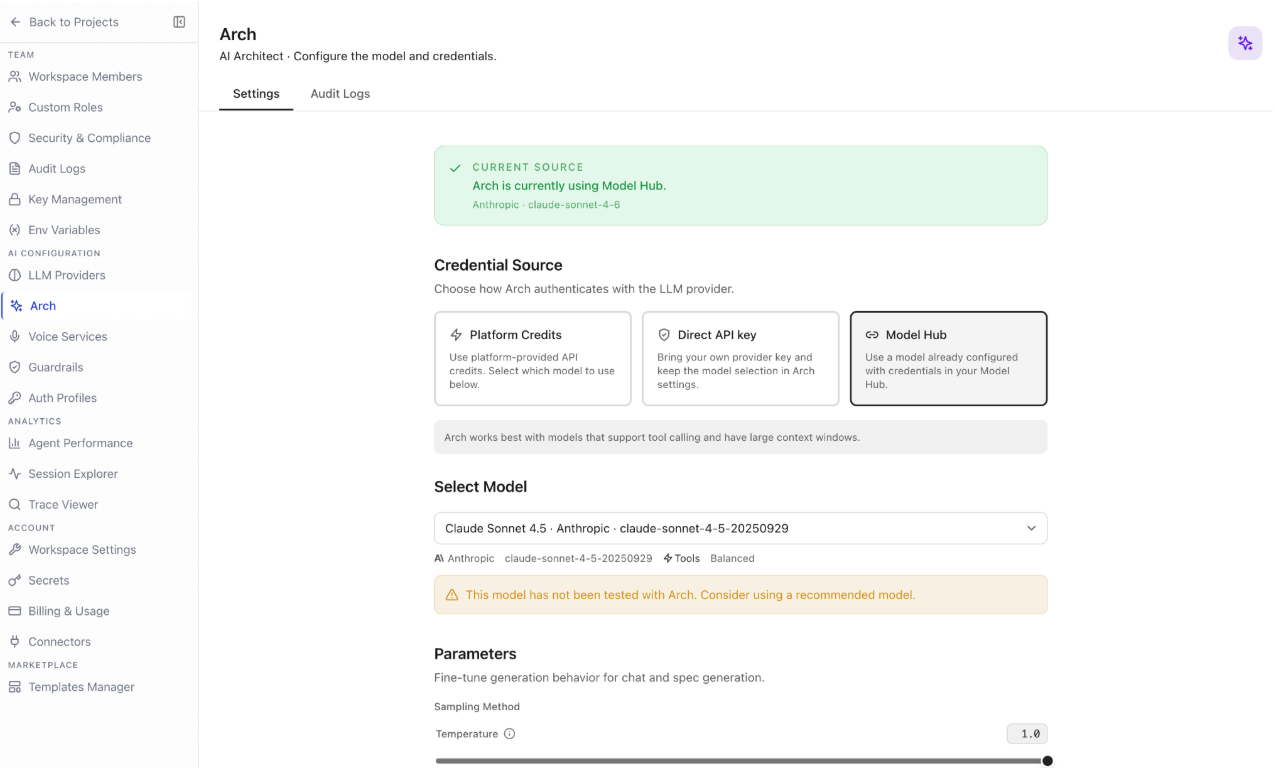Click the Templates Manager icon
Viewport: 1275px width, 770px height.
pyautogui.click(x=15, y=687)
